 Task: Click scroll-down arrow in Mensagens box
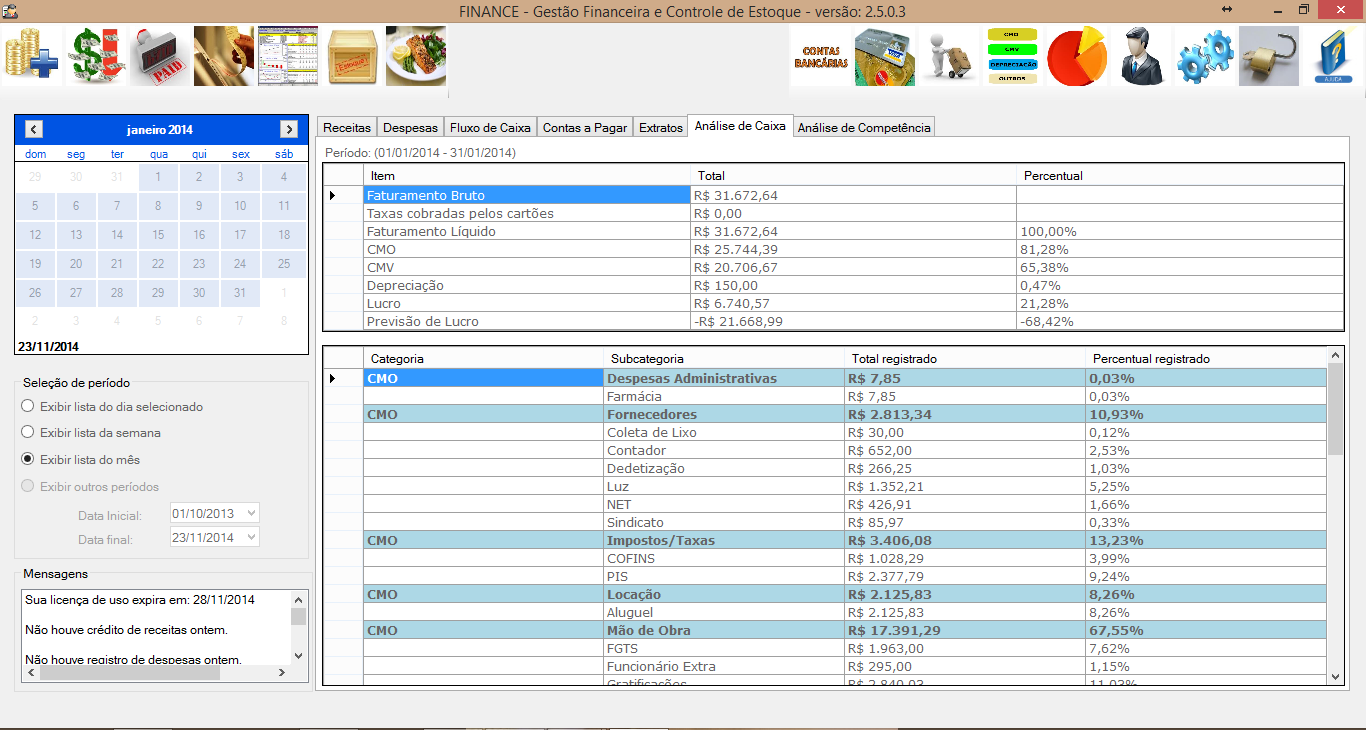point(298,656)
